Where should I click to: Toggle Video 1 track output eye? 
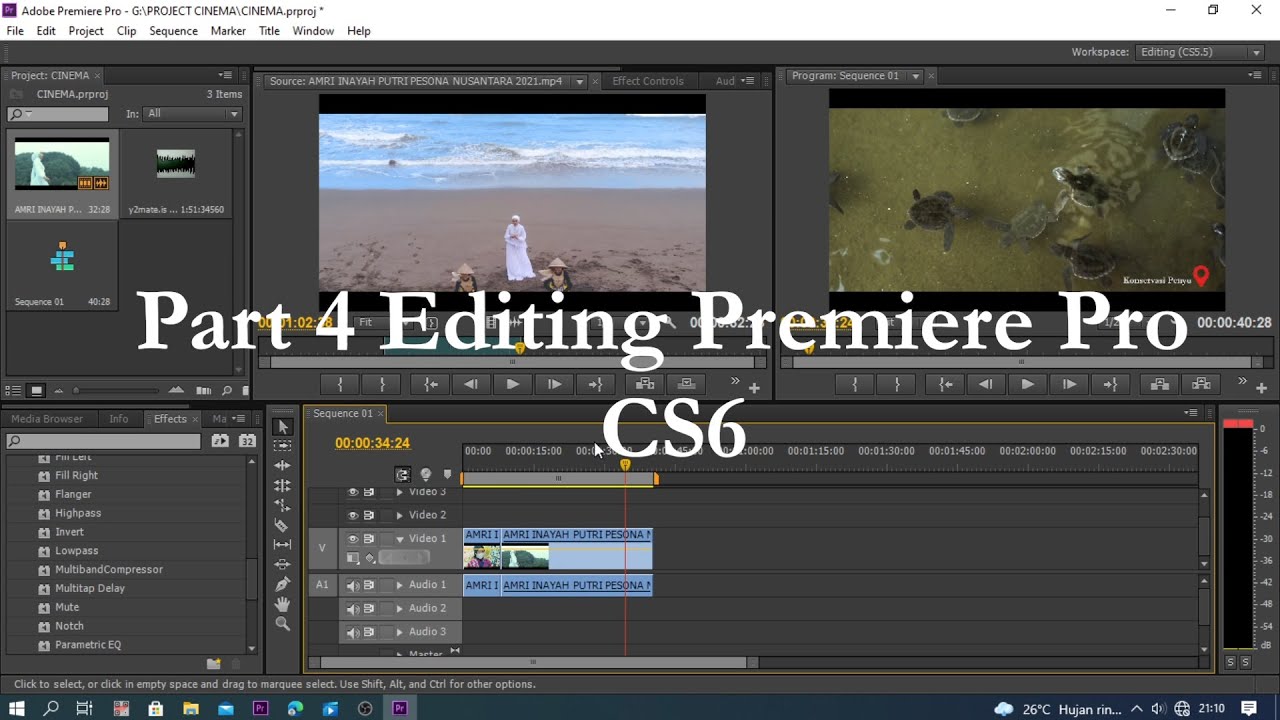[353, 538]
